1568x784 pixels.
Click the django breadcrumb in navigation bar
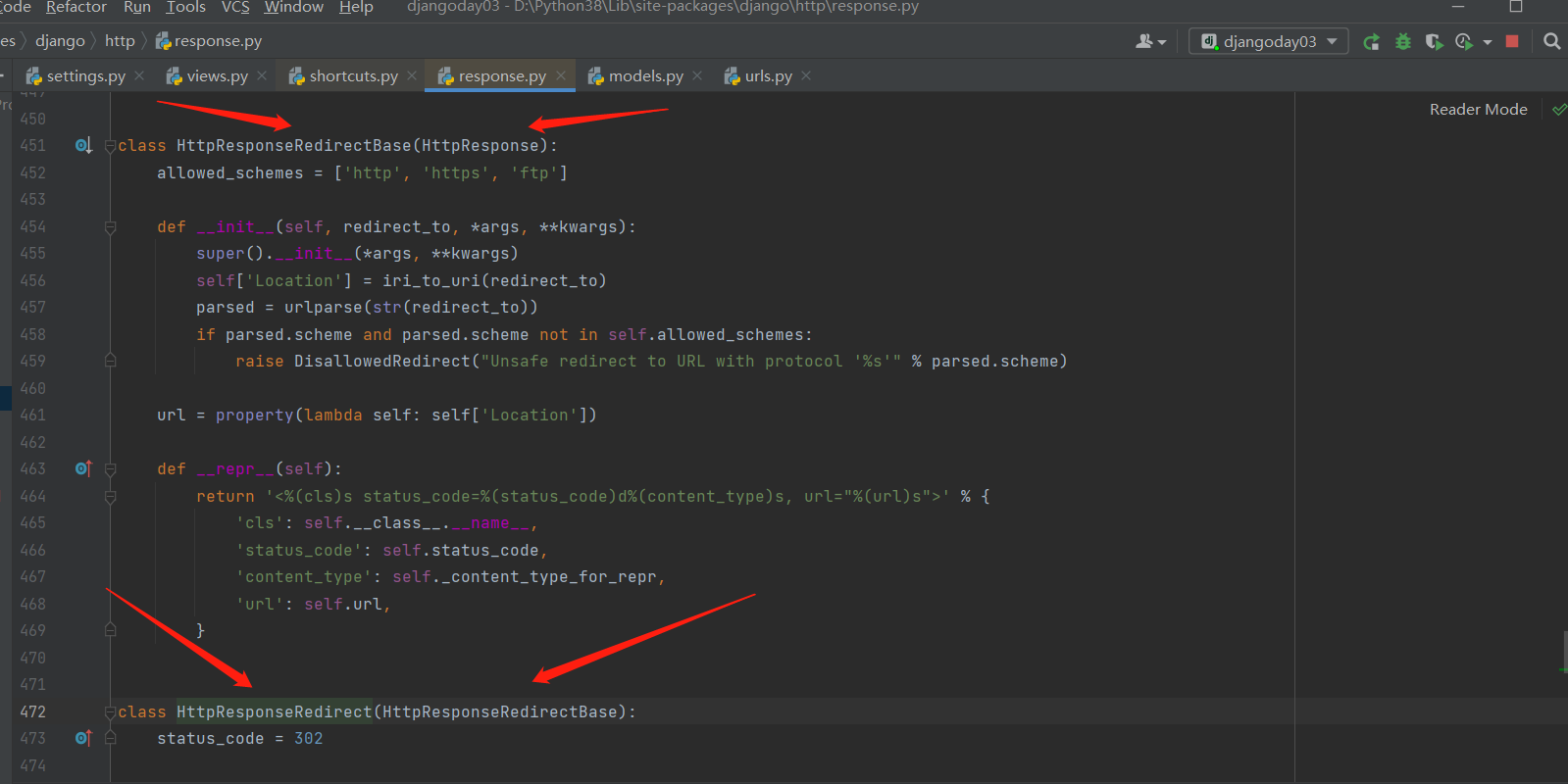(61, 41)
